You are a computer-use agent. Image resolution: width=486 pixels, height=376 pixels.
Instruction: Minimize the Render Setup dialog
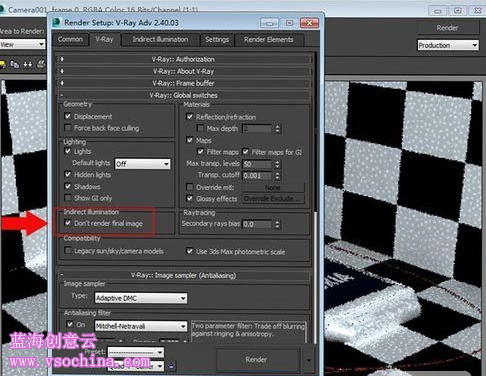click(270, 23)
